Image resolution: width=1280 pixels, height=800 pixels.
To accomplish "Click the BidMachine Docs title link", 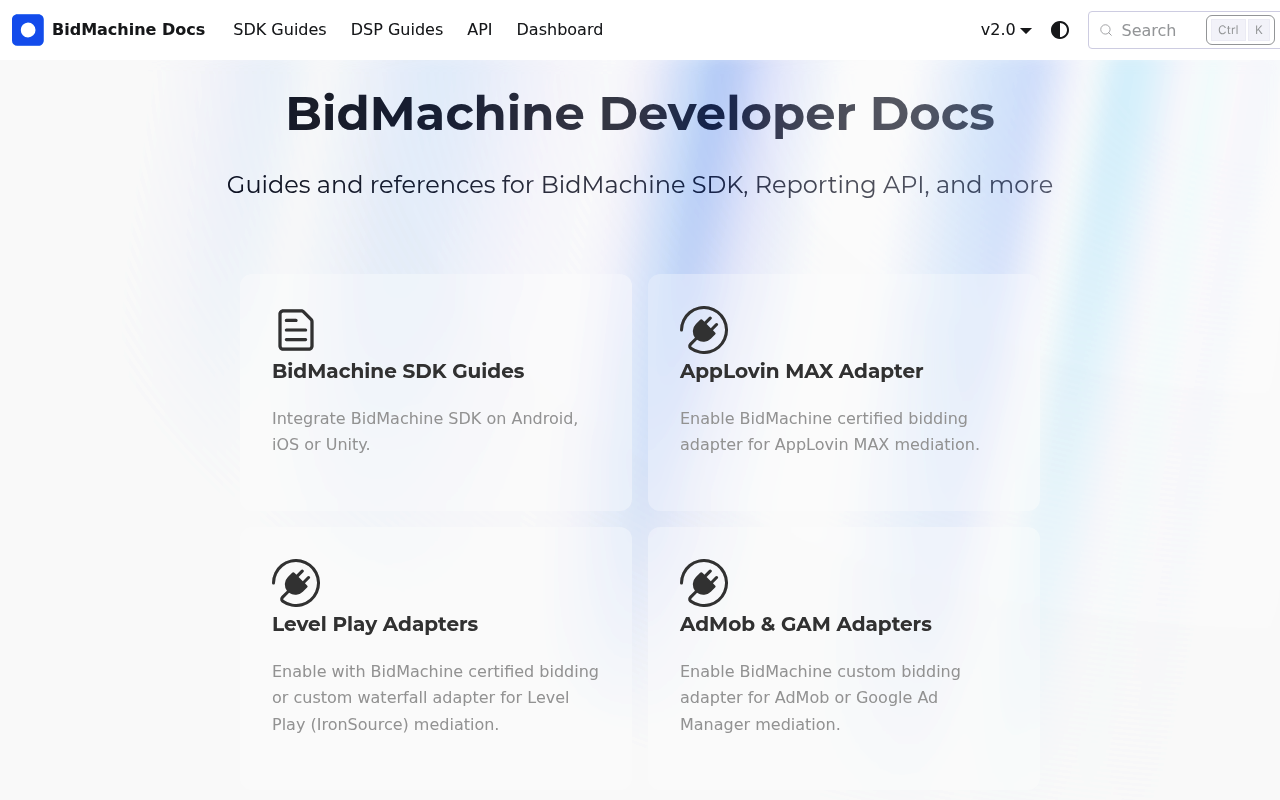I will 128,30.
